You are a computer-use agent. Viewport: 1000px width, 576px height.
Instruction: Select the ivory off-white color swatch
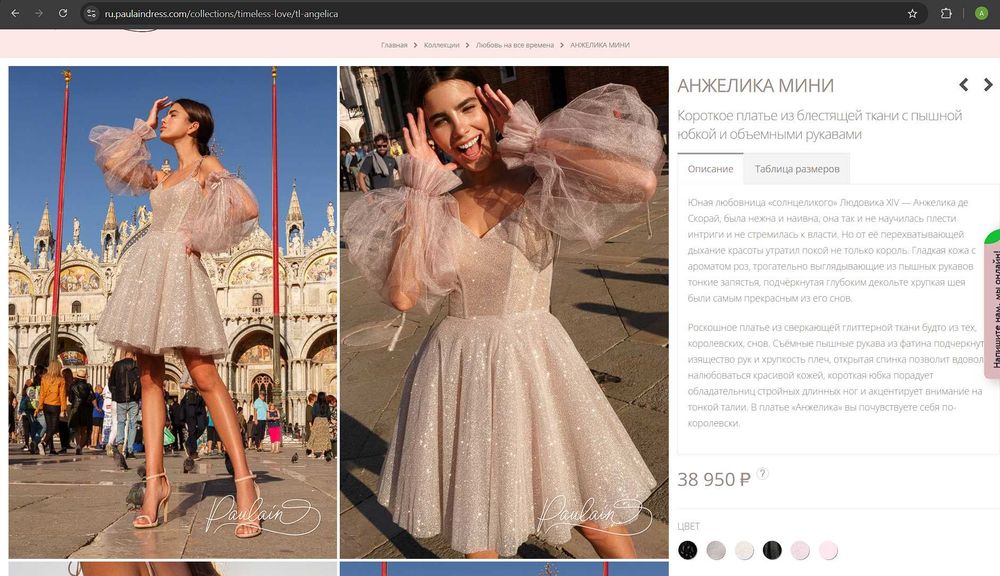coord(744,550)
